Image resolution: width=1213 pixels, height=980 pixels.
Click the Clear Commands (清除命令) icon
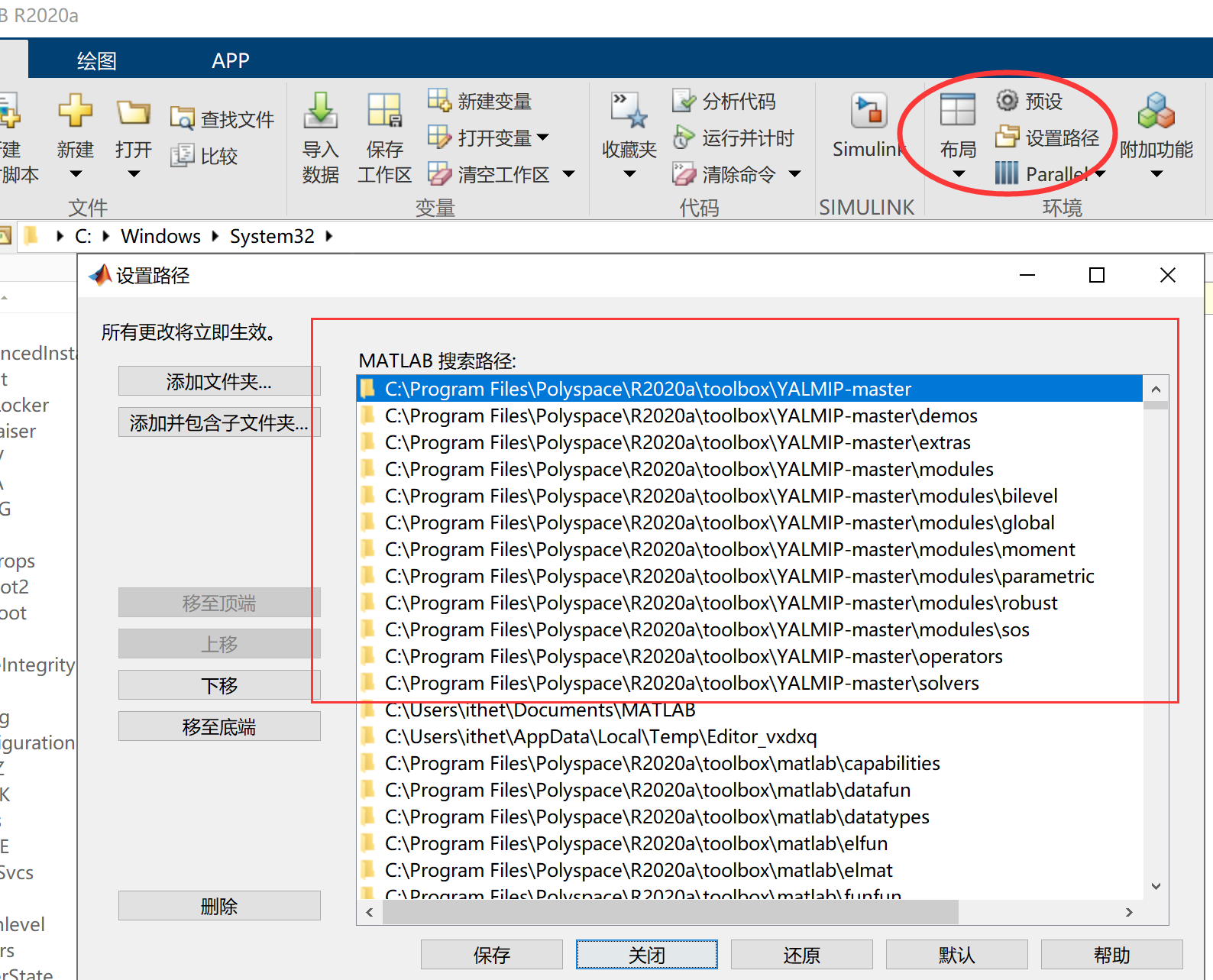click(x=684, y=173)
